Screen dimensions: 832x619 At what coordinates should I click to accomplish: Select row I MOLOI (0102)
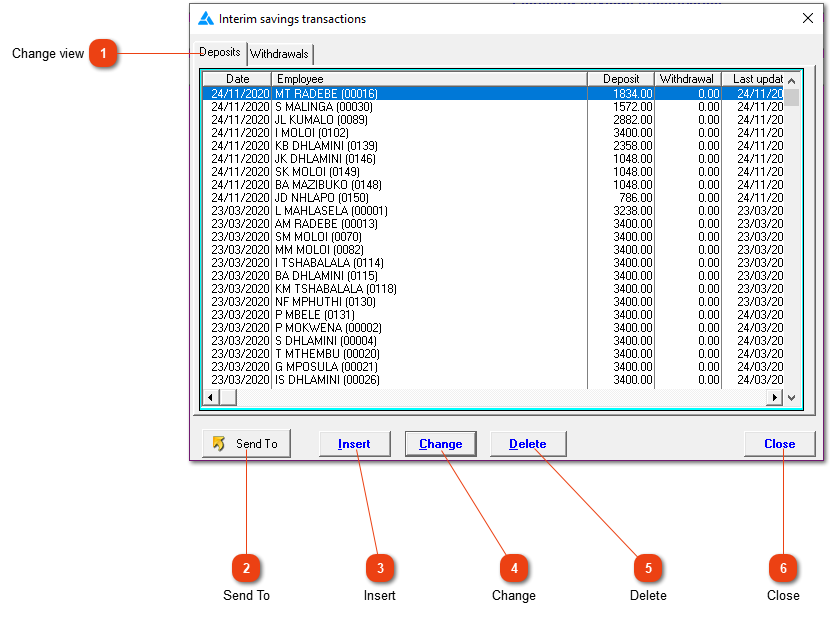coord(493,133)
